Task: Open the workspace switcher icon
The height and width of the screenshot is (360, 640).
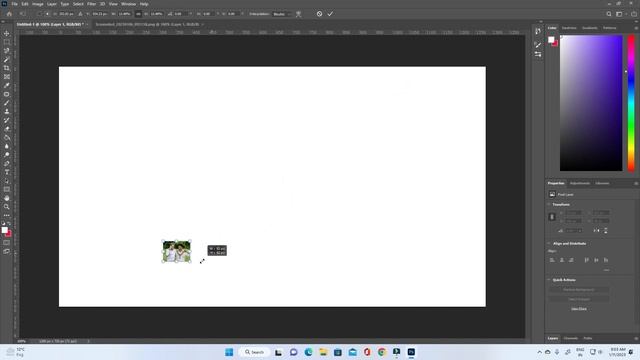Action: (619, 14)
